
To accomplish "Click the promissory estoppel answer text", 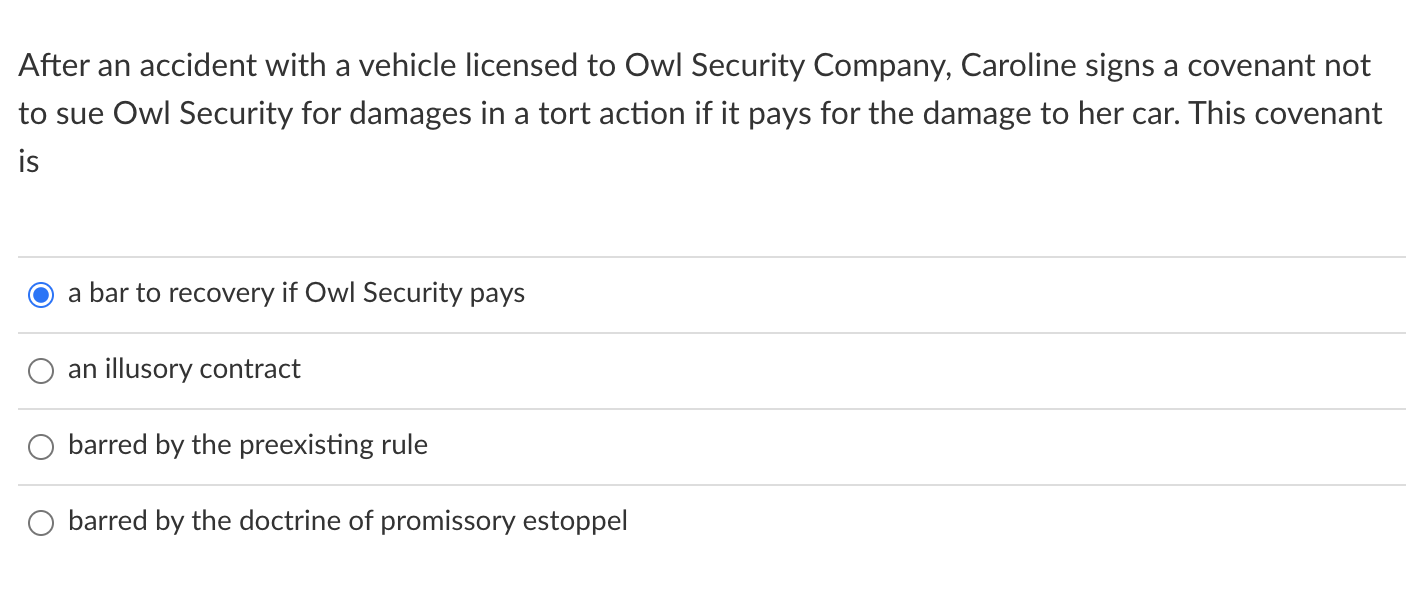I will tap(347, 521).
